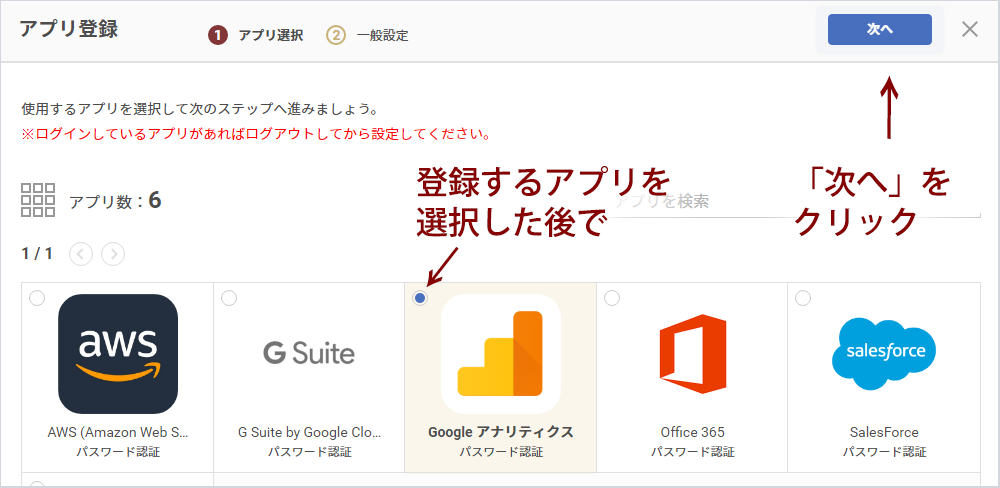Click the G Suite logo
The width and height of the screenshot is (1000, 488).
point(309,353)
